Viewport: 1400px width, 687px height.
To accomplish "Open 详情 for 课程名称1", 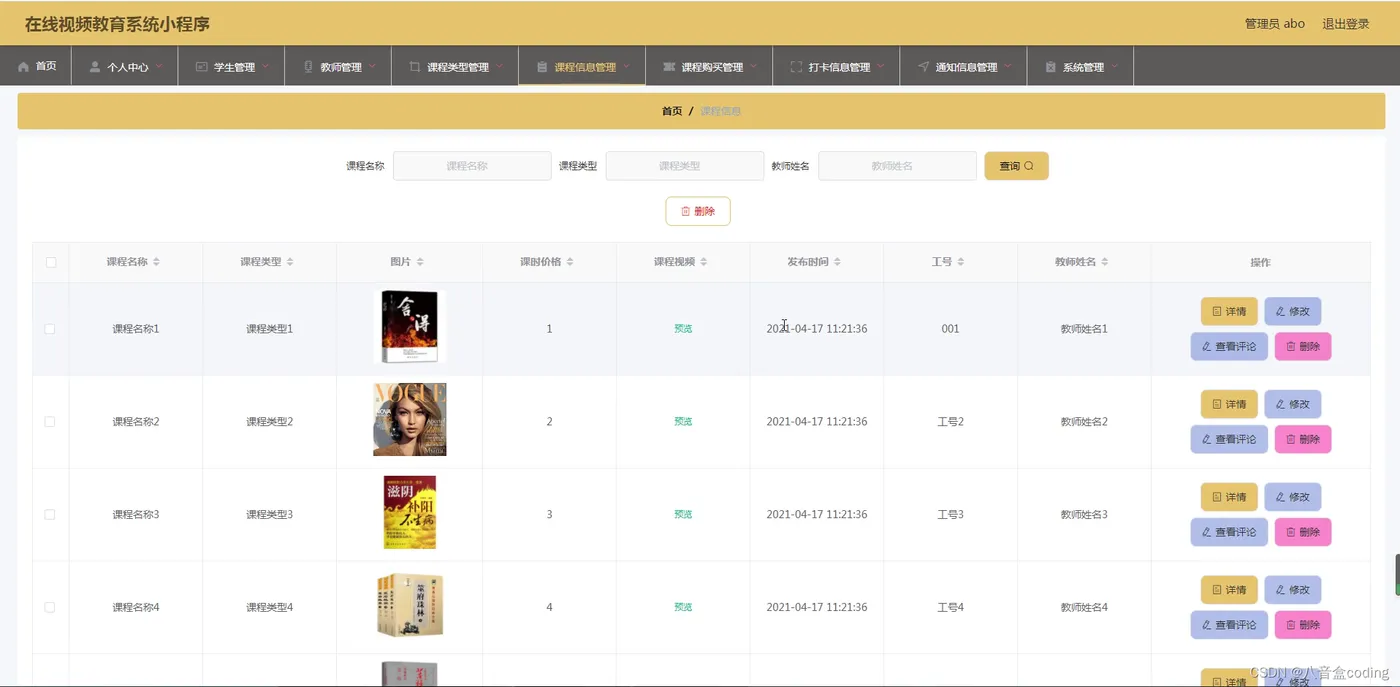I will (1229, 311).
